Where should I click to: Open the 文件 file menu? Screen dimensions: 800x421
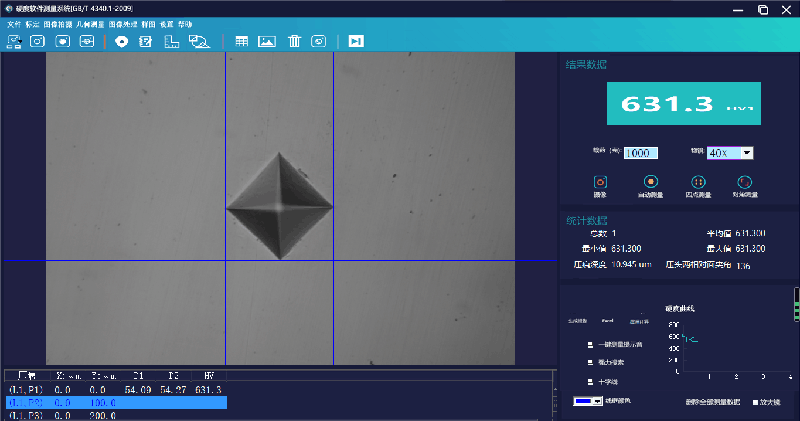coord(14,23)
